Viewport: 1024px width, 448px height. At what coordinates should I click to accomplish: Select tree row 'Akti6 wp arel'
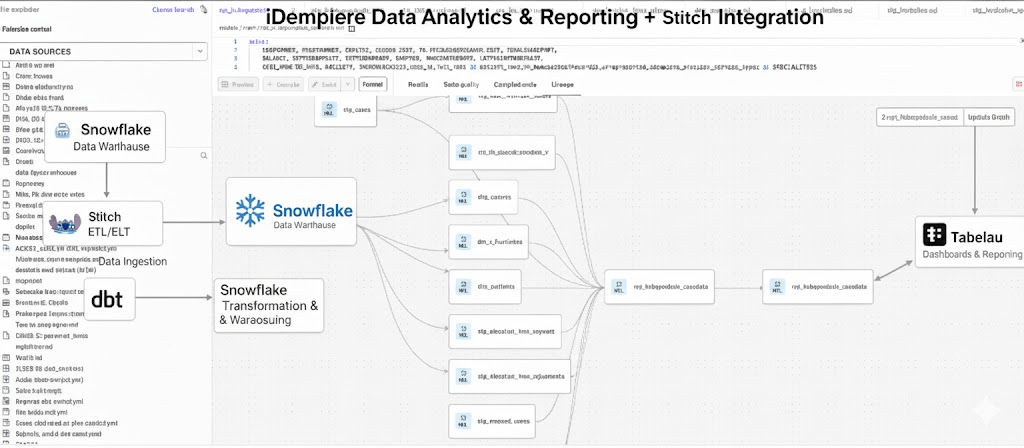[x=35, y=65]
